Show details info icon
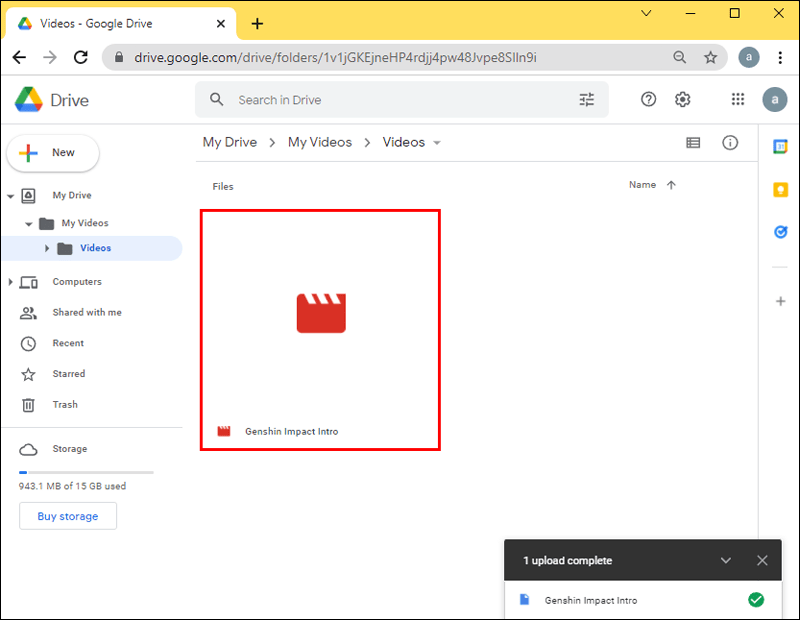The image size is (800, 620). pos(730,143)
